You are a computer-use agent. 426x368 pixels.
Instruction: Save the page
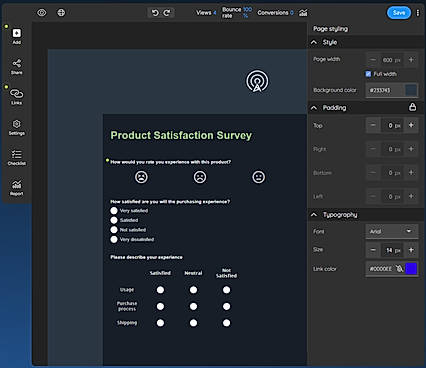(x=399, y=13)
